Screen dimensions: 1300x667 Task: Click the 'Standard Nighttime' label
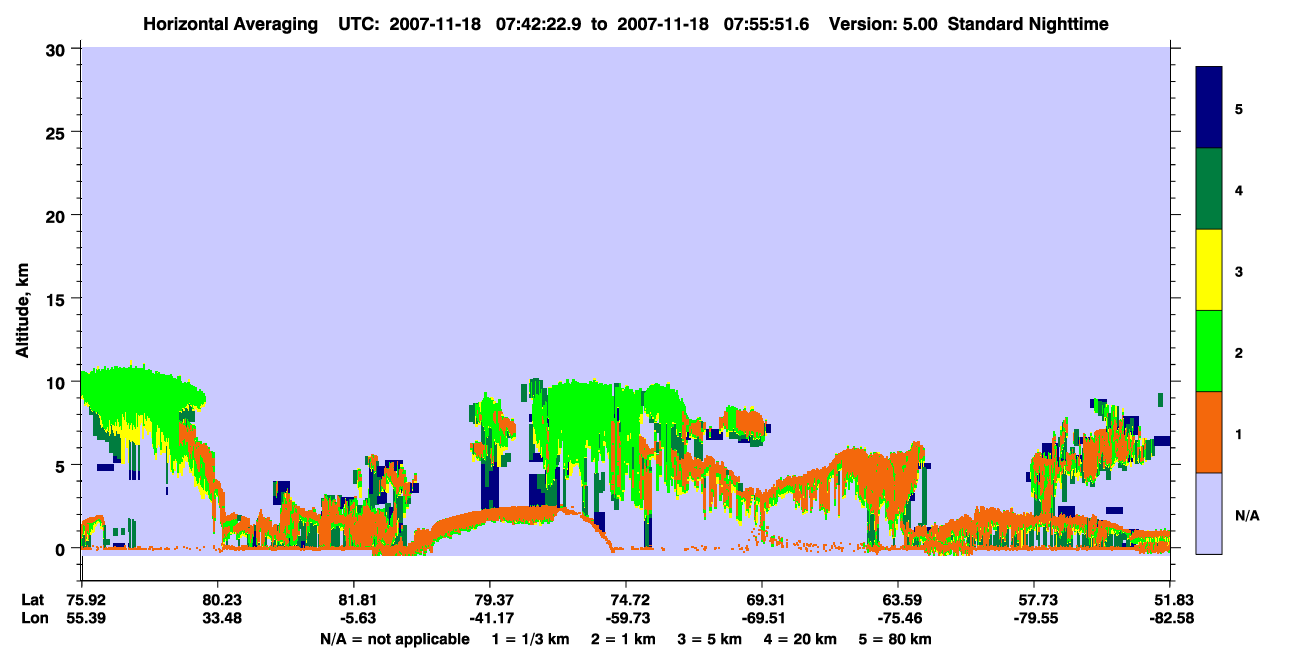1028,24
